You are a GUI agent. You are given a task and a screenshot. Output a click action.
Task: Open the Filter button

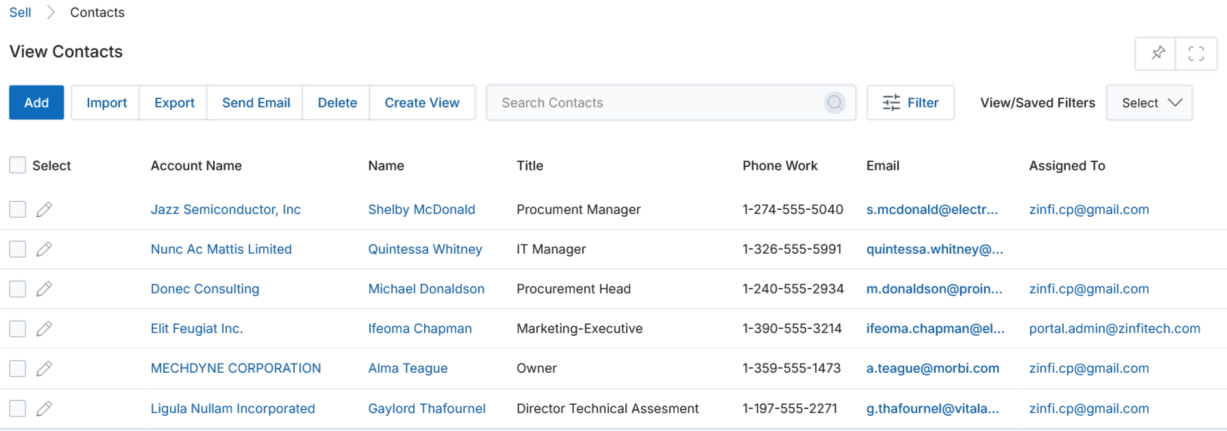[x=910, y=103]
